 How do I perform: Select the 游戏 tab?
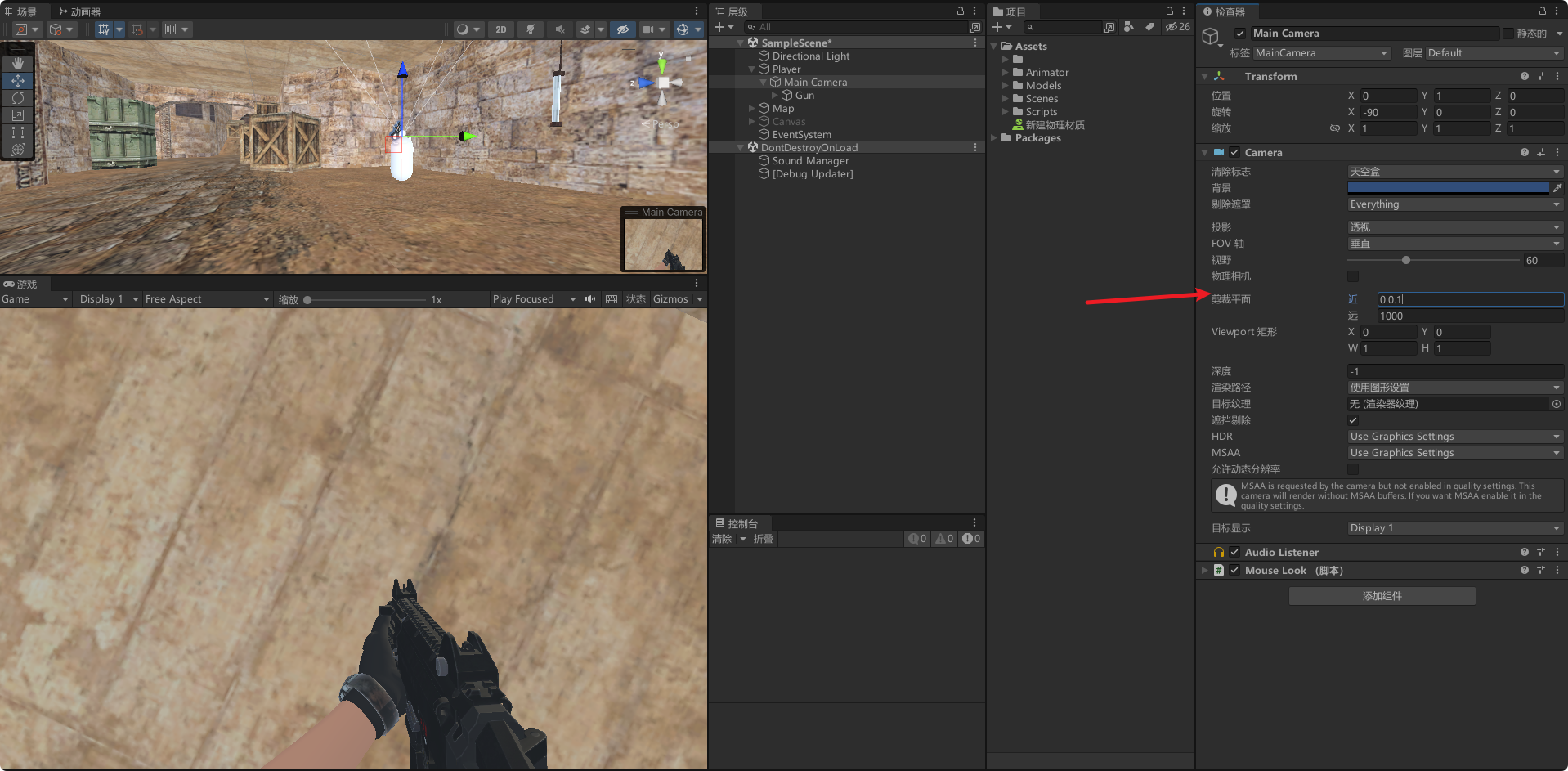coord(21,285)
